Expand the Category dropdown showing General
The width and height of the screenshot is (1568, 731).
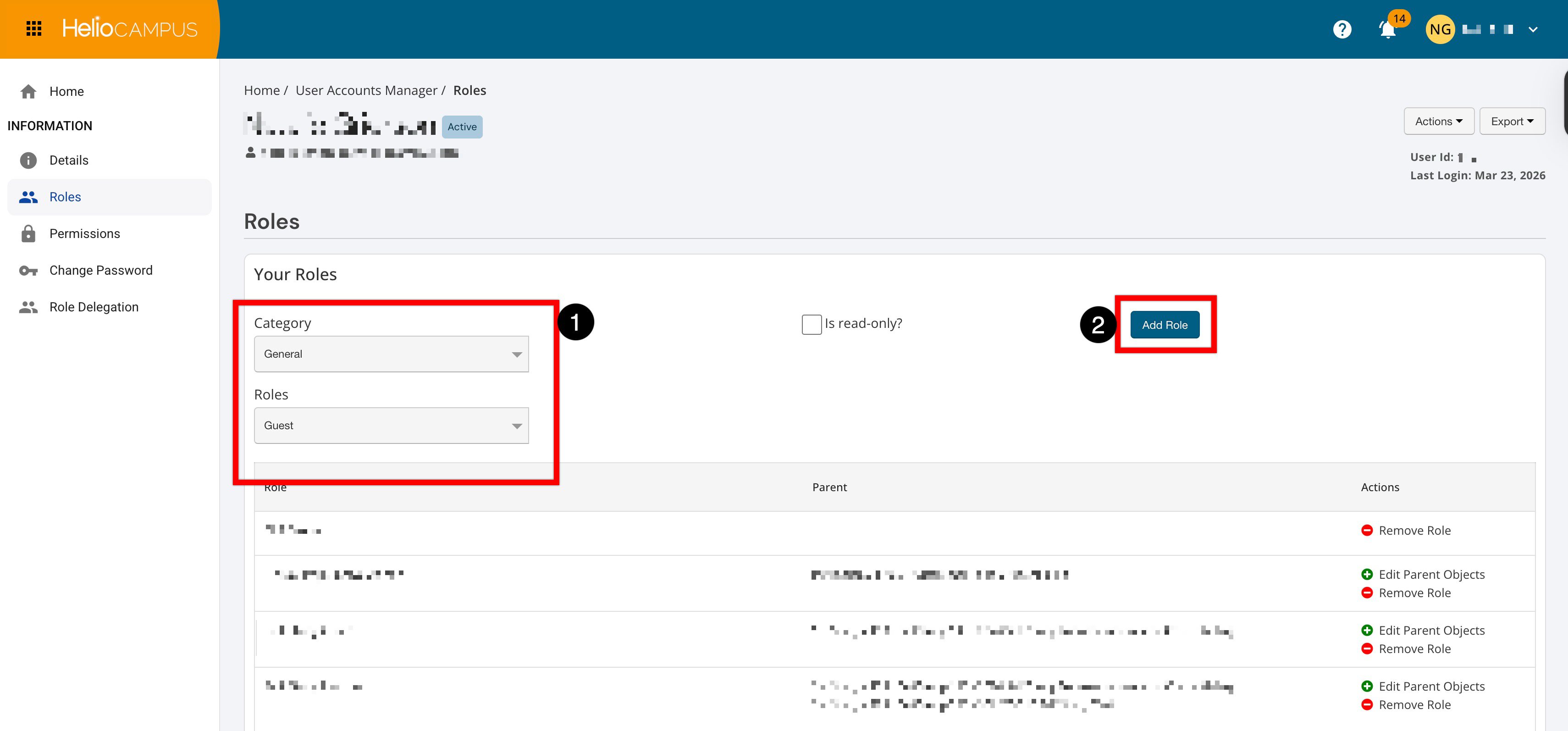(x=391, y=354)
